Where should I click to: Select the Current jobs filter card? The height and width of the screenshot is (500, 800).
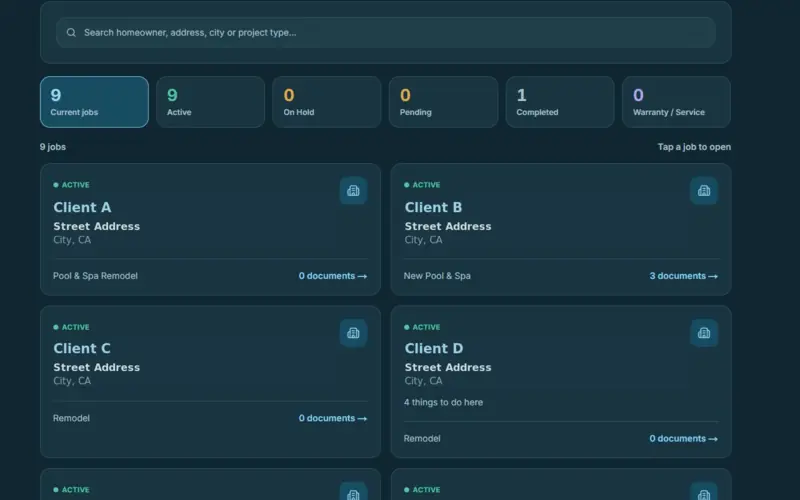pyautogui.click(x=94, y=102)
